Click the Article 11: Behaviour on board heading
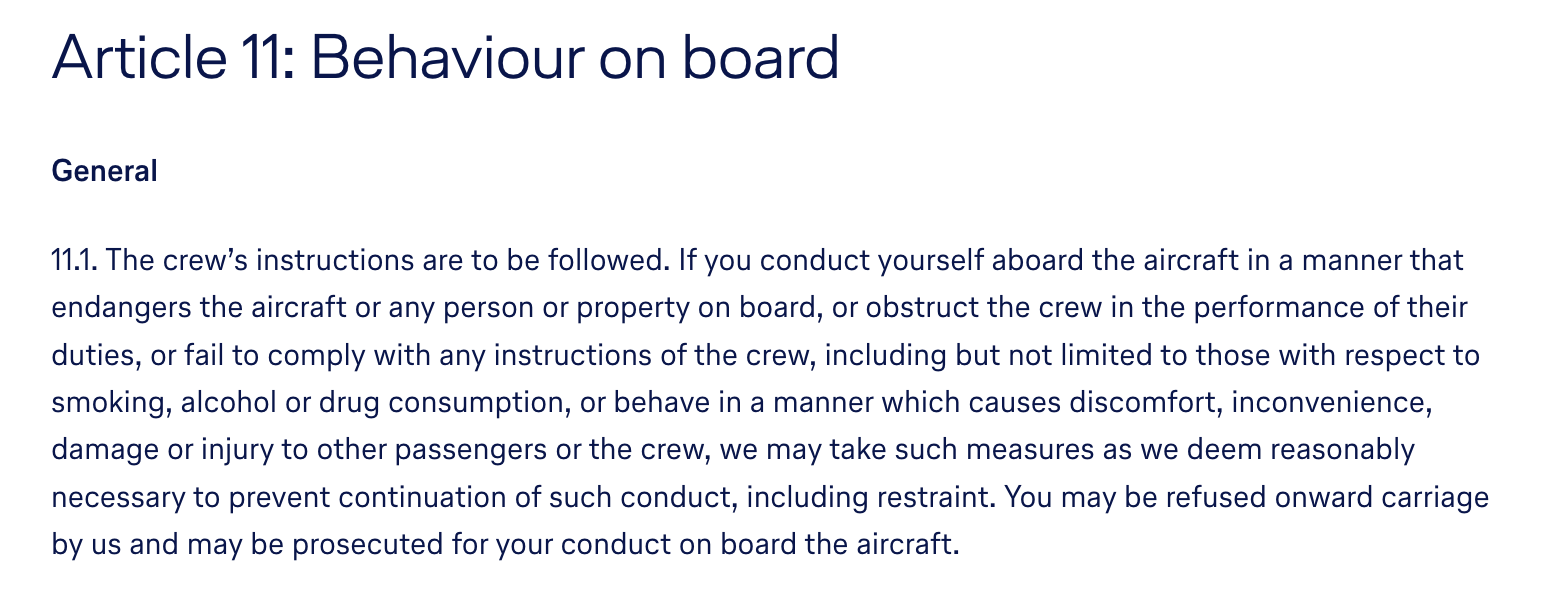Viewport: 1562px width, 614px height. pos(445,58)
